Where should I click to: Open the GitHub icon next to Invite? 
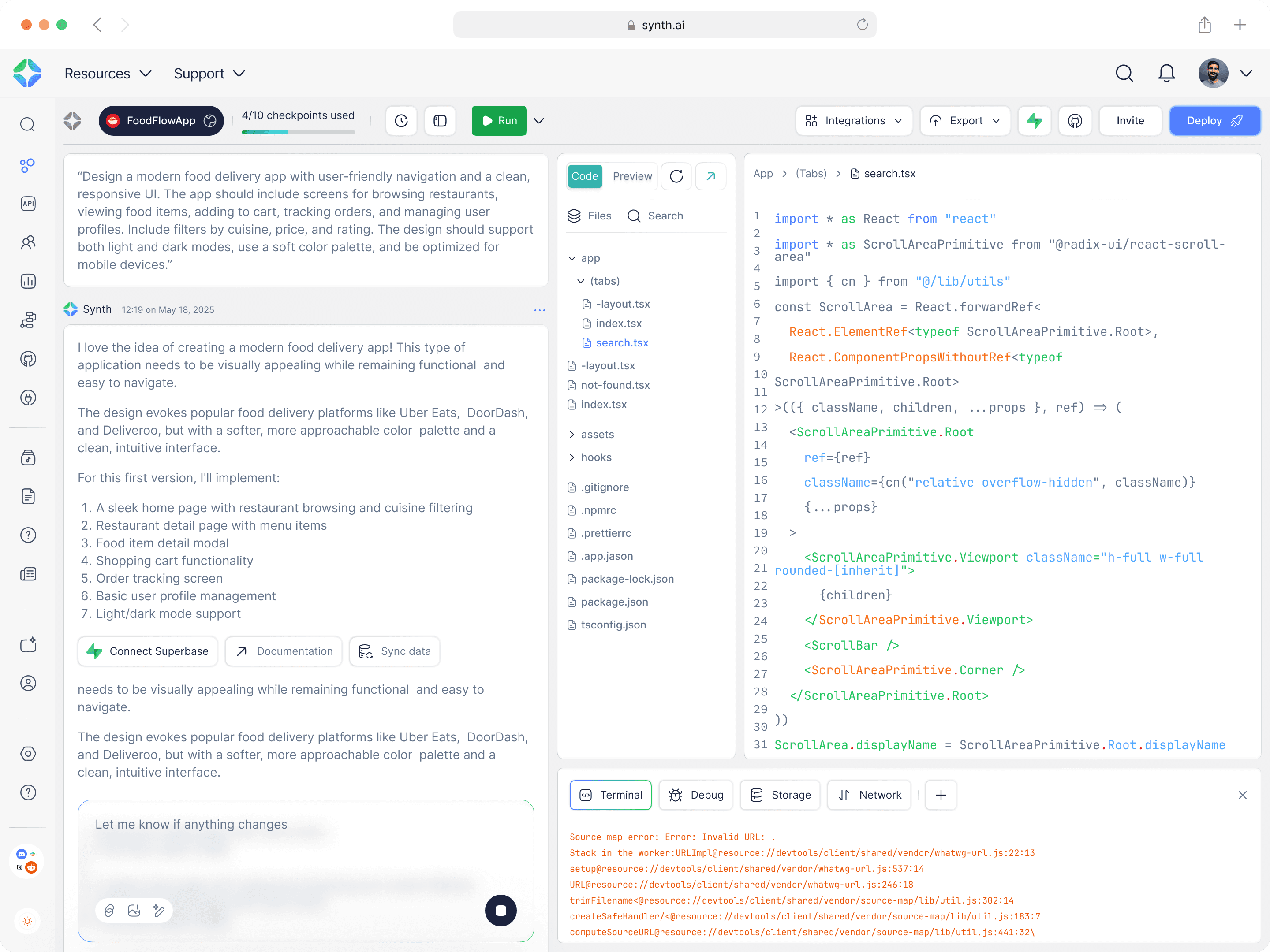coord(1075,120)
